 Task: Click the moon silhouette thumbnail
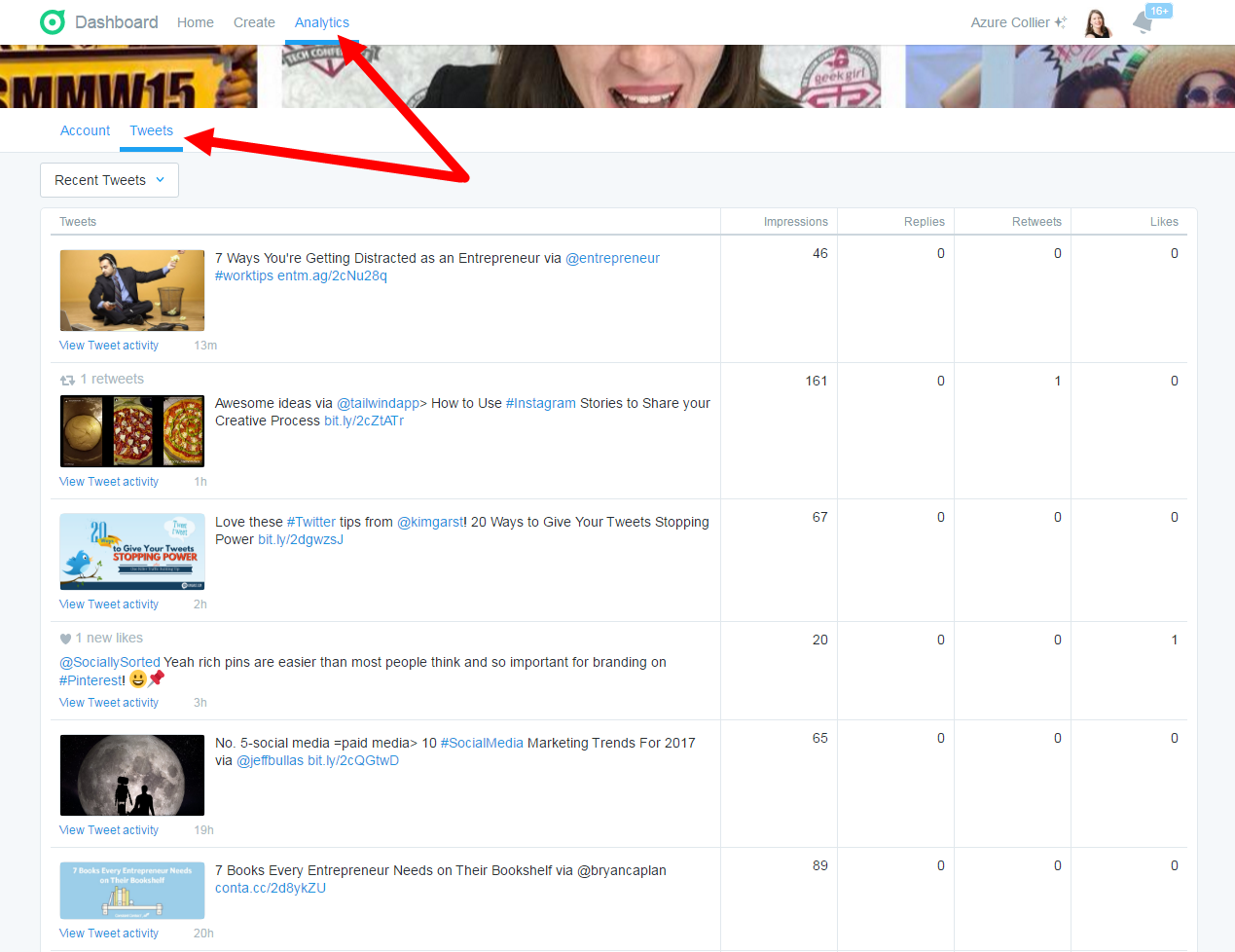pos(132,775)
